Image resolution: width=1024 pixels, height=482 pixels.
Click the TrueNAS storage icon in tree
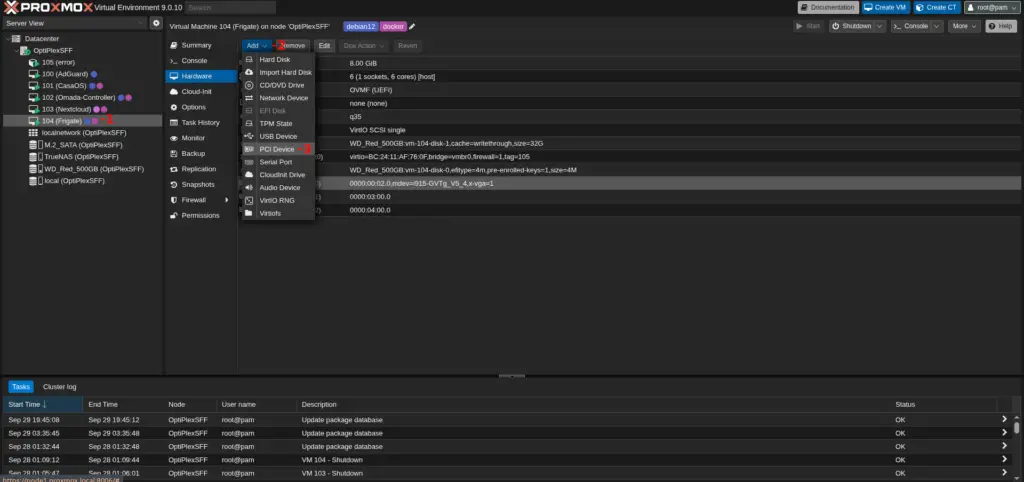(x=35, y=157)
